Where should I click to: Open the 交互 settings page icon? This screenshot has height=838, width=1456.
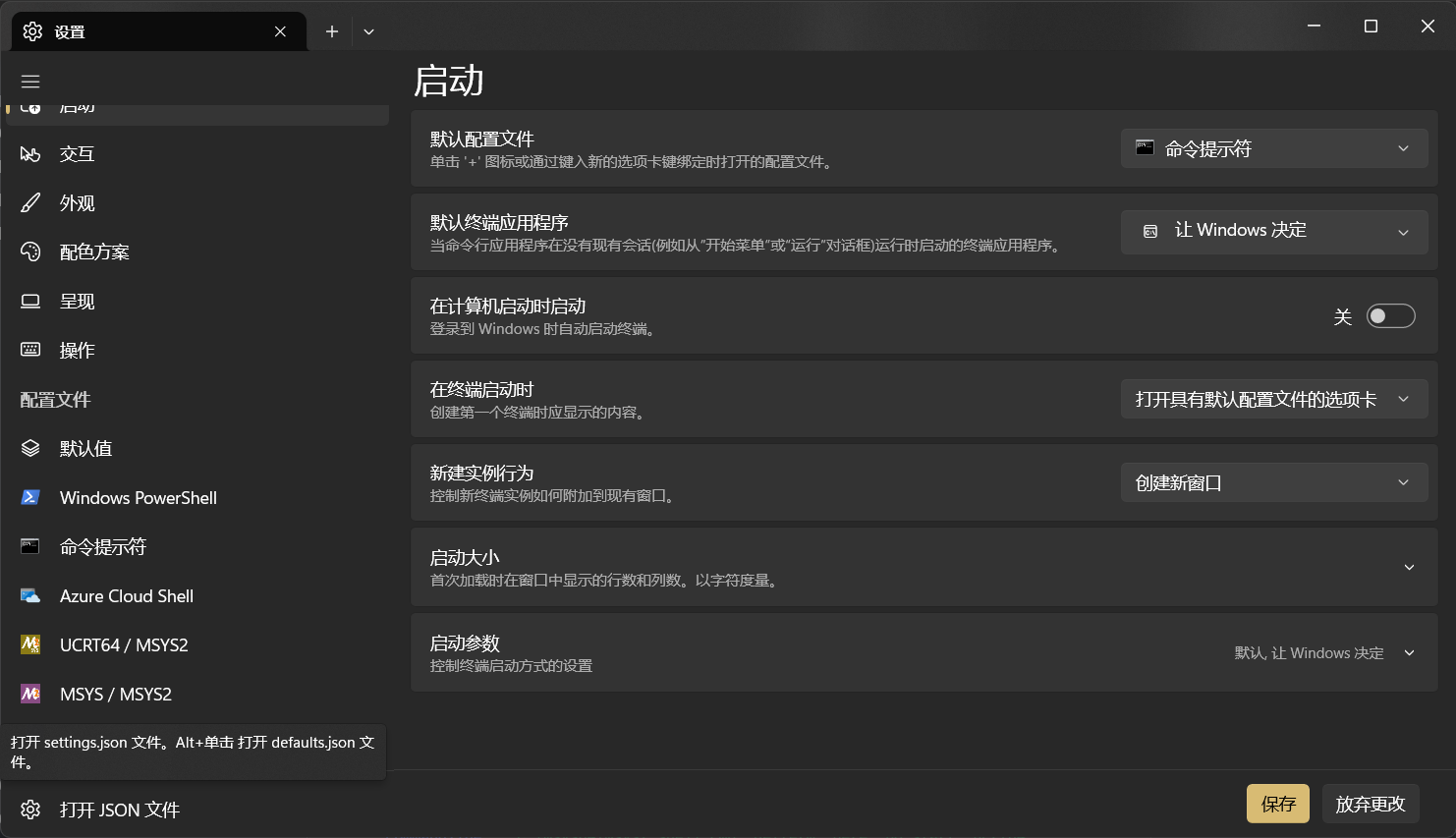[x=30, y=154]
